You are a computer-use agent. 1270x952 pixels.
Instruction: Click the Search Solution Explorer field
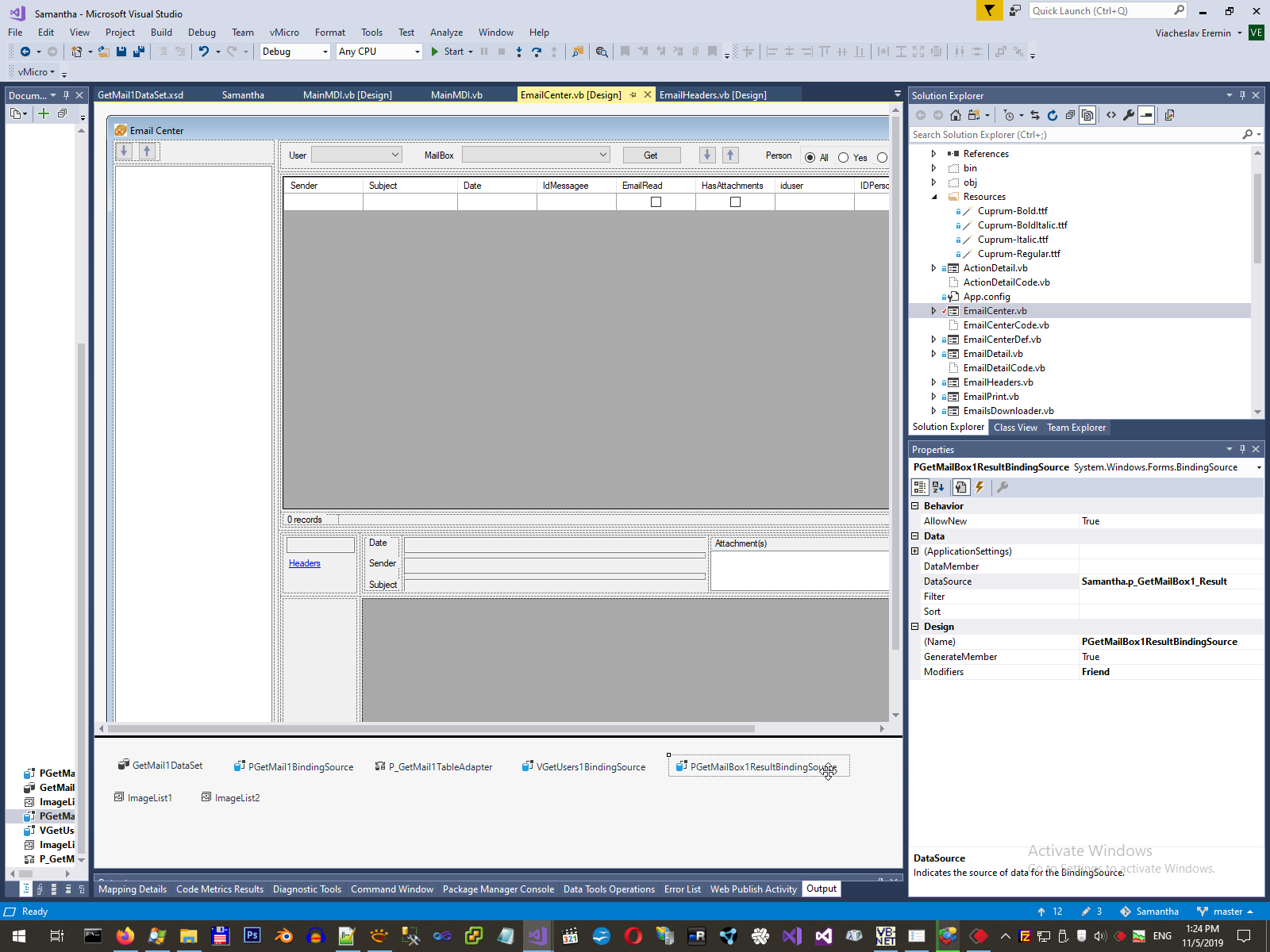click(x=1075, y=135)
